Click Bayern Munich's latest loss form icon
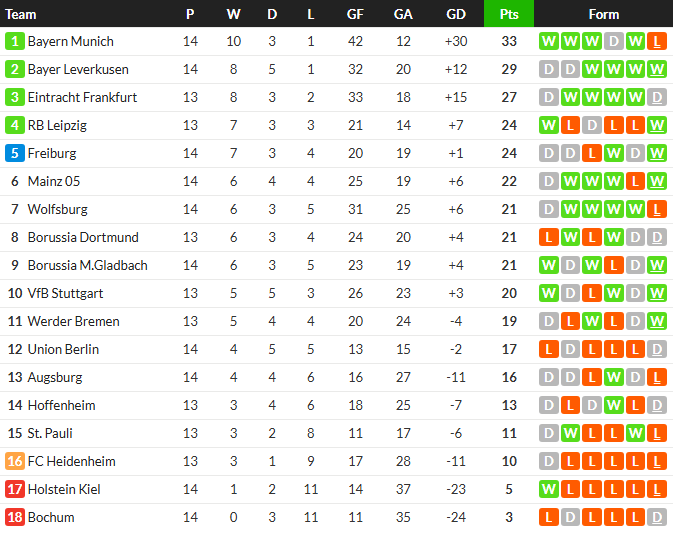Image resolution: width=673 pixels, height=533 pixels. click(x=657, y=41)
